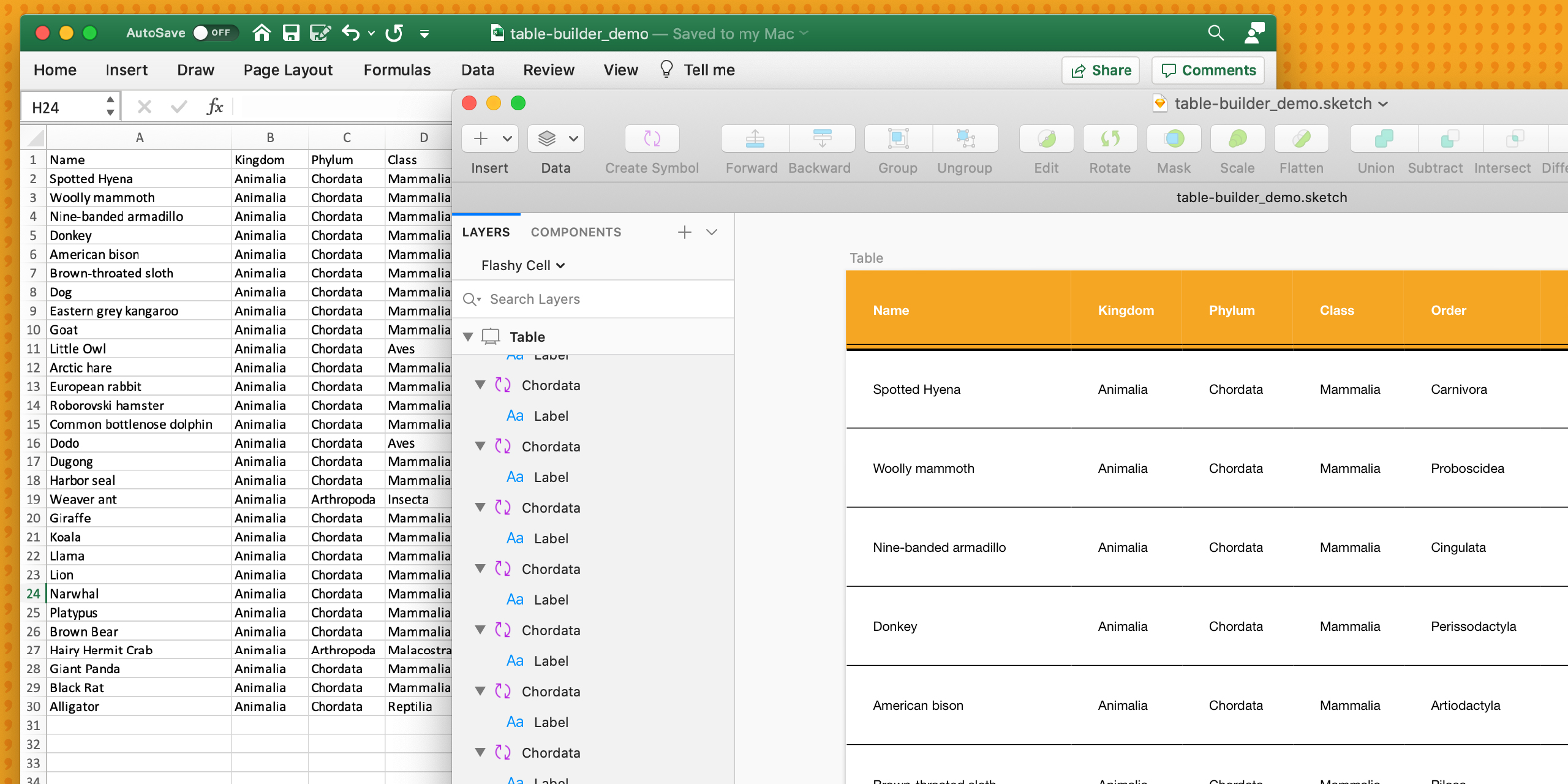Switch to the Components tab
Screen dimensions: 1568x784
[x=576, y=232]
